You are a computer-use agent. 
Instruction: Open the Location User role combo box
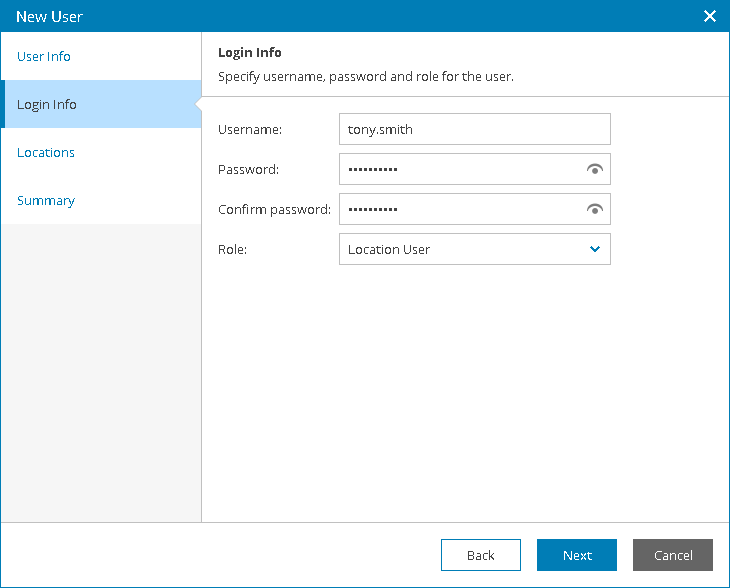tap(460, 249)
